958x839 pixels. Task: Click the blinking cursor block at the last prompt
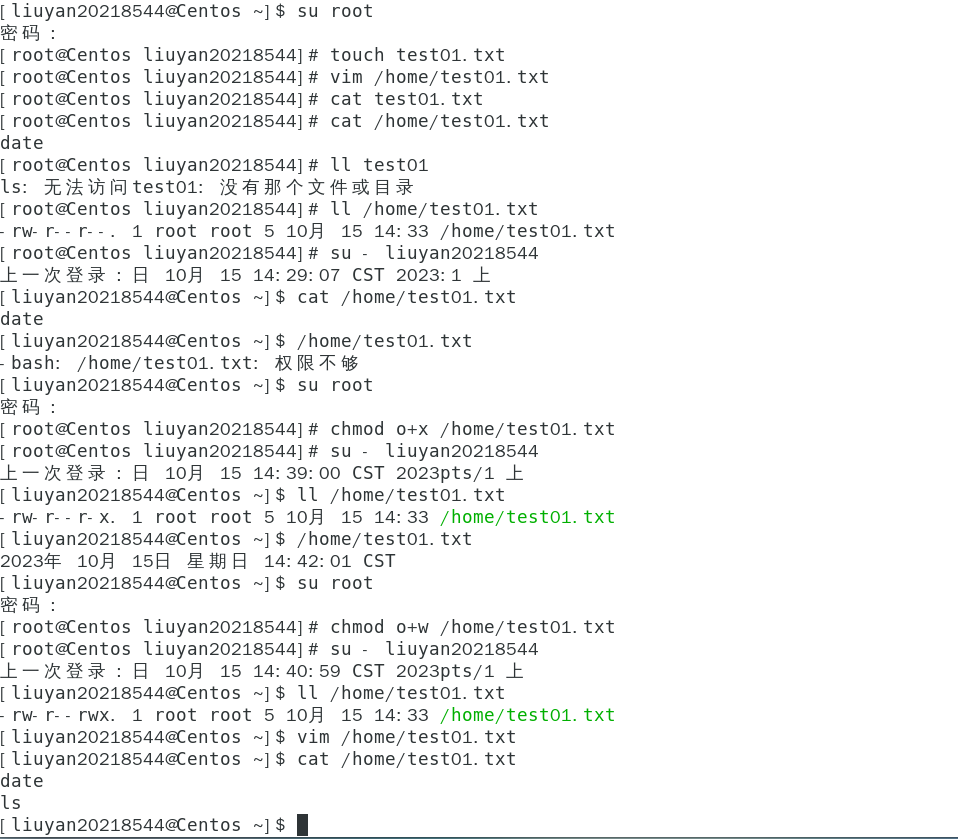pos(302,825)
